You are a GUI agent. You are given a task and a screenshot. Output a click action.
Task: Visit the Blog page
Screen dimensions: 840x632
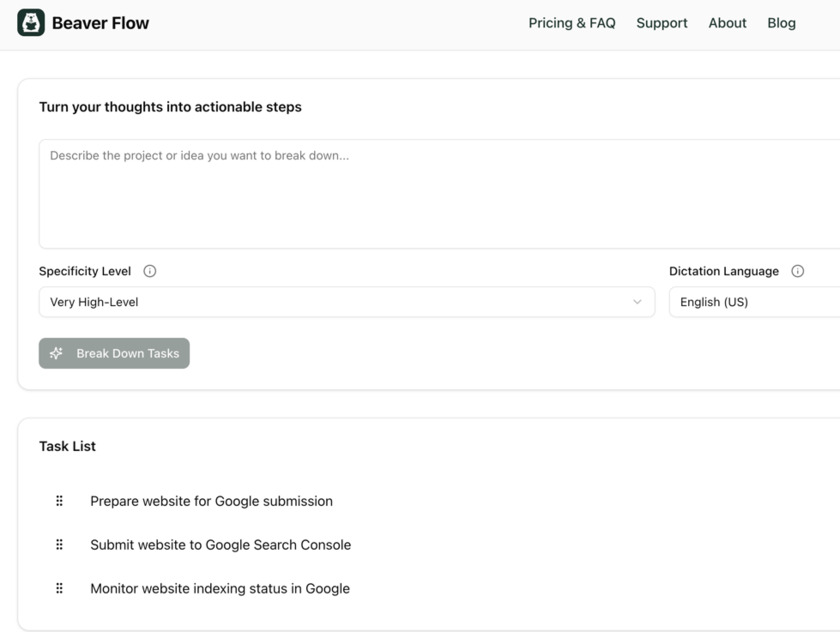pyautogui.click(x=781, y=23)
